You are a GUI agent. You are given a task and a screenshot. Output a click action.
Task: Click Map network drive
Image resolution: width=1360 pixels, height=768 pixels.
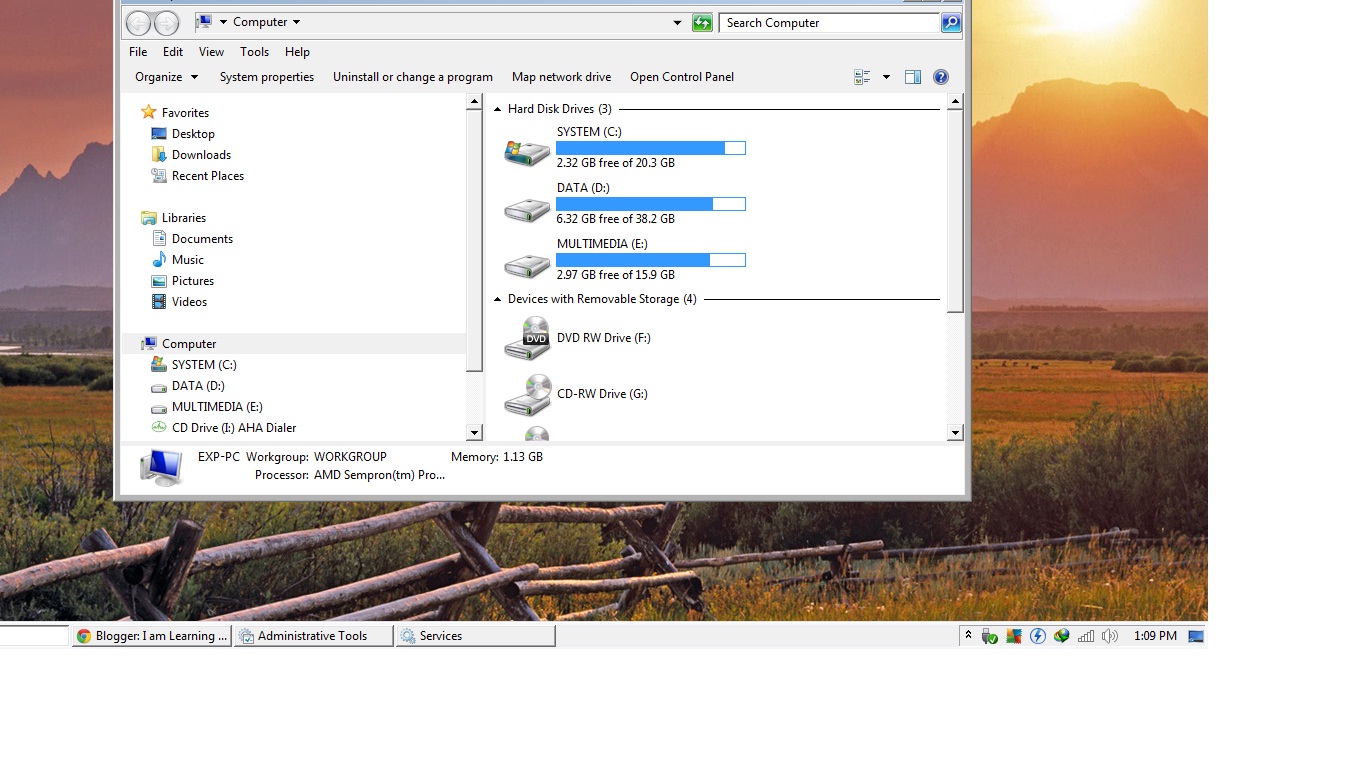pos(561,77)
